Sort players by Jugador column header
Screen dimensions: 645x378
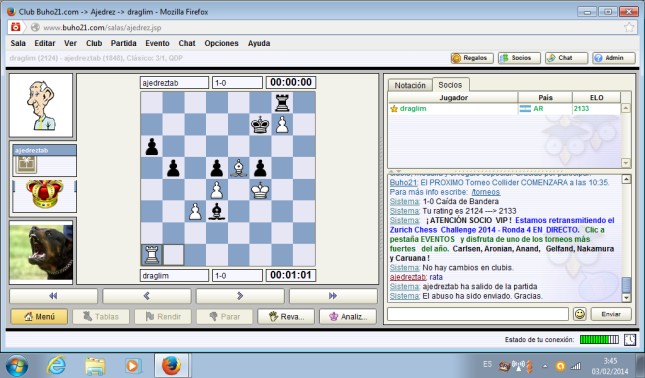point(453,97)
